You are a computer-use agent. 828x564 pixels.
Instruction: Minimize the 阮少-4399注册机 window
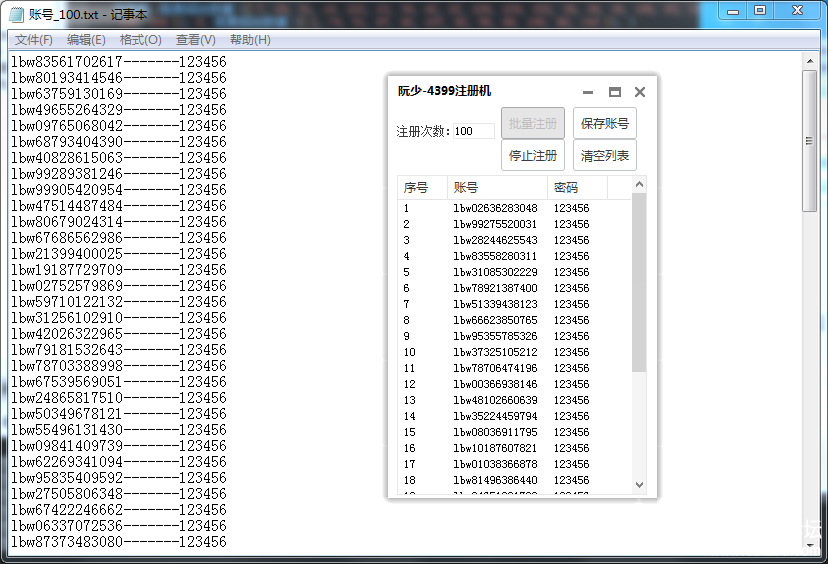click(x=588, y=92)
